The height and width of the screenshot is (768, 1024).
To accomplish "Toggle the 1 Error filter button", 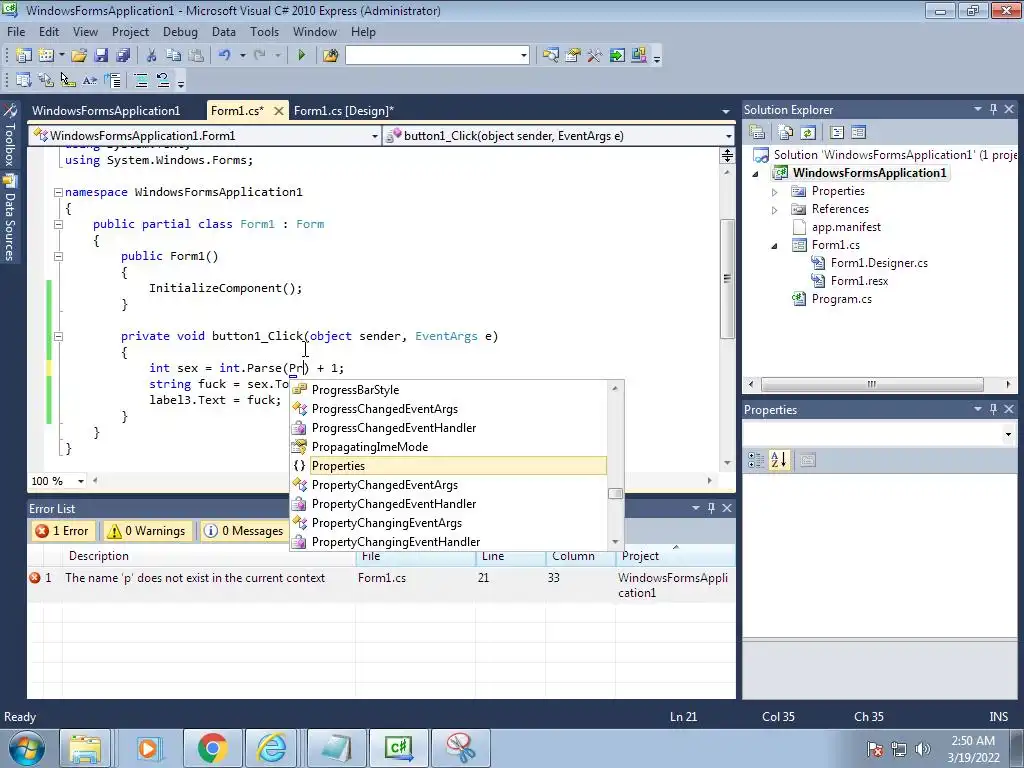I will (63, 531).
